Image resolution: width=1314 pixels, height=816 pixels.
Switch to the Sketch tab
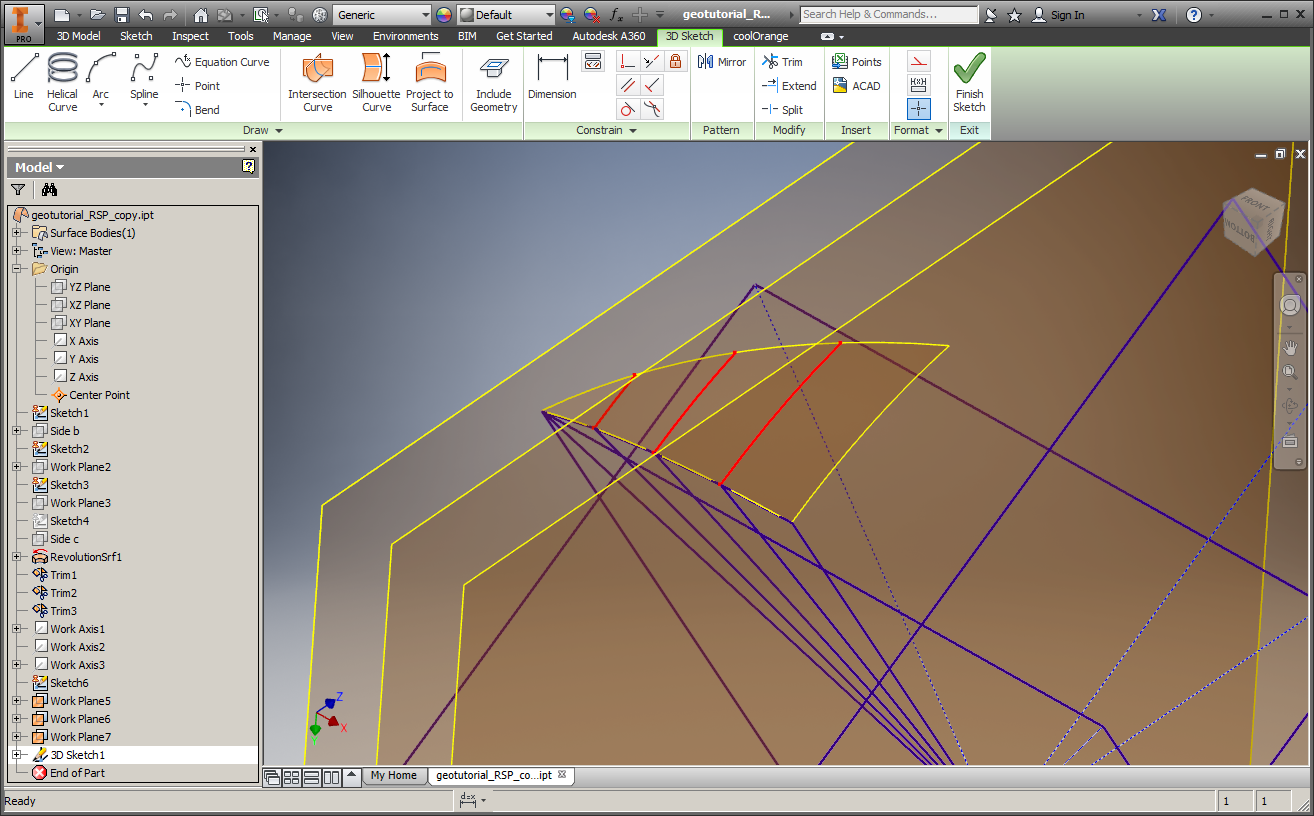pos(136,36)
